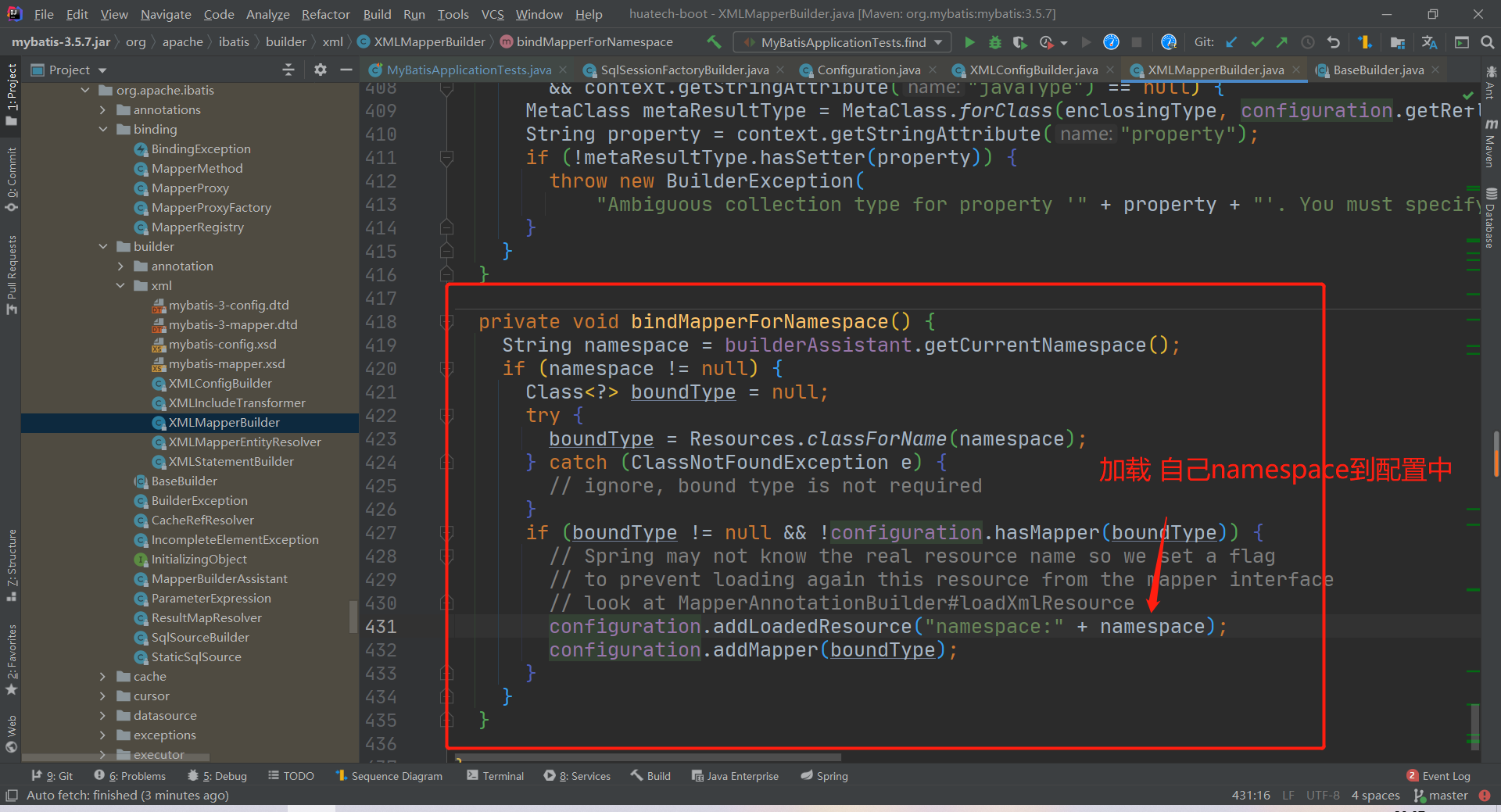Open the Refactor menu
The width and height of the screenshot is (1501, 812).
(325, 14)
